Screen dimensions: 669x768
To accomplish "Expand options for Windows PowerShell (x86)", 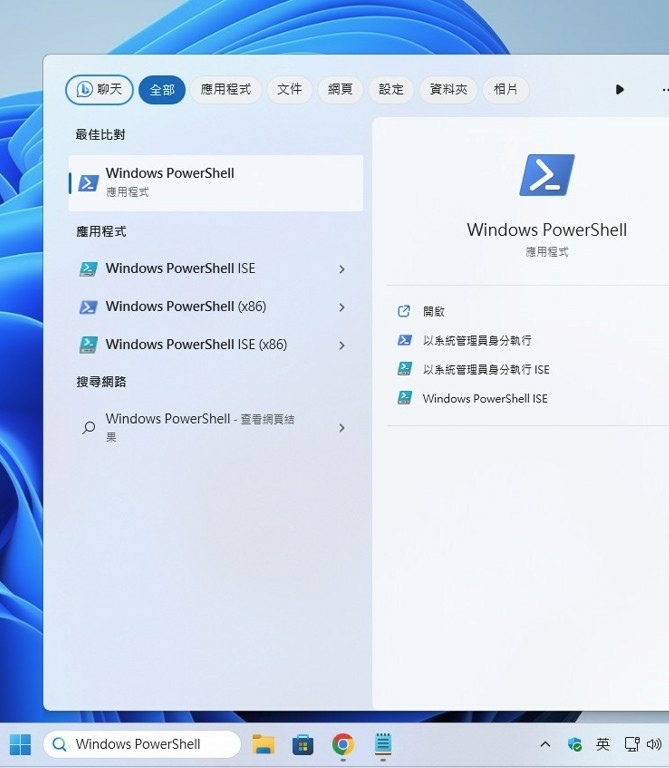I will [x=342, y=308].
